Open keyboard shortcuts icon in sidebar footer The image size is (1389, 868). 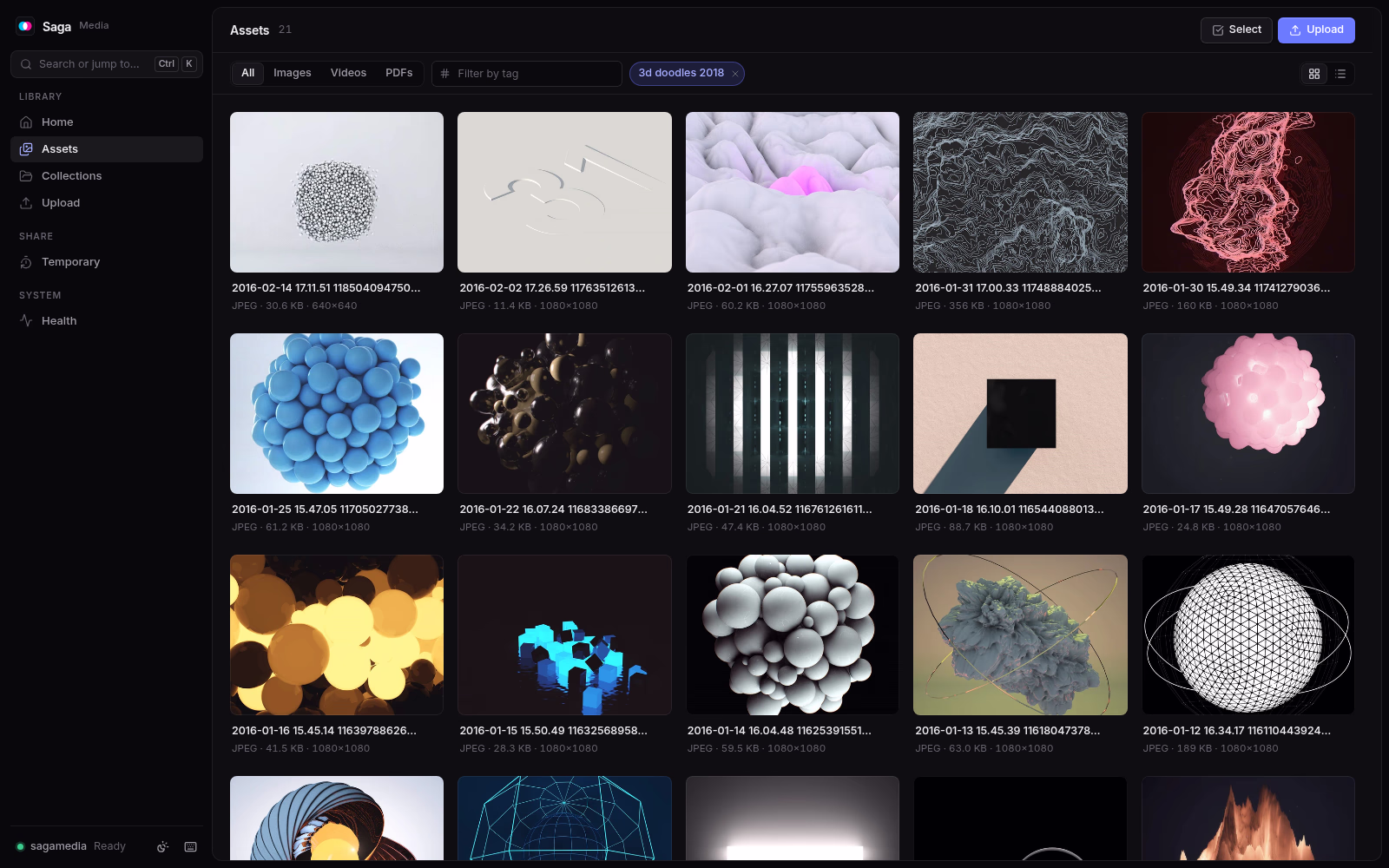(x=191, y=847)
